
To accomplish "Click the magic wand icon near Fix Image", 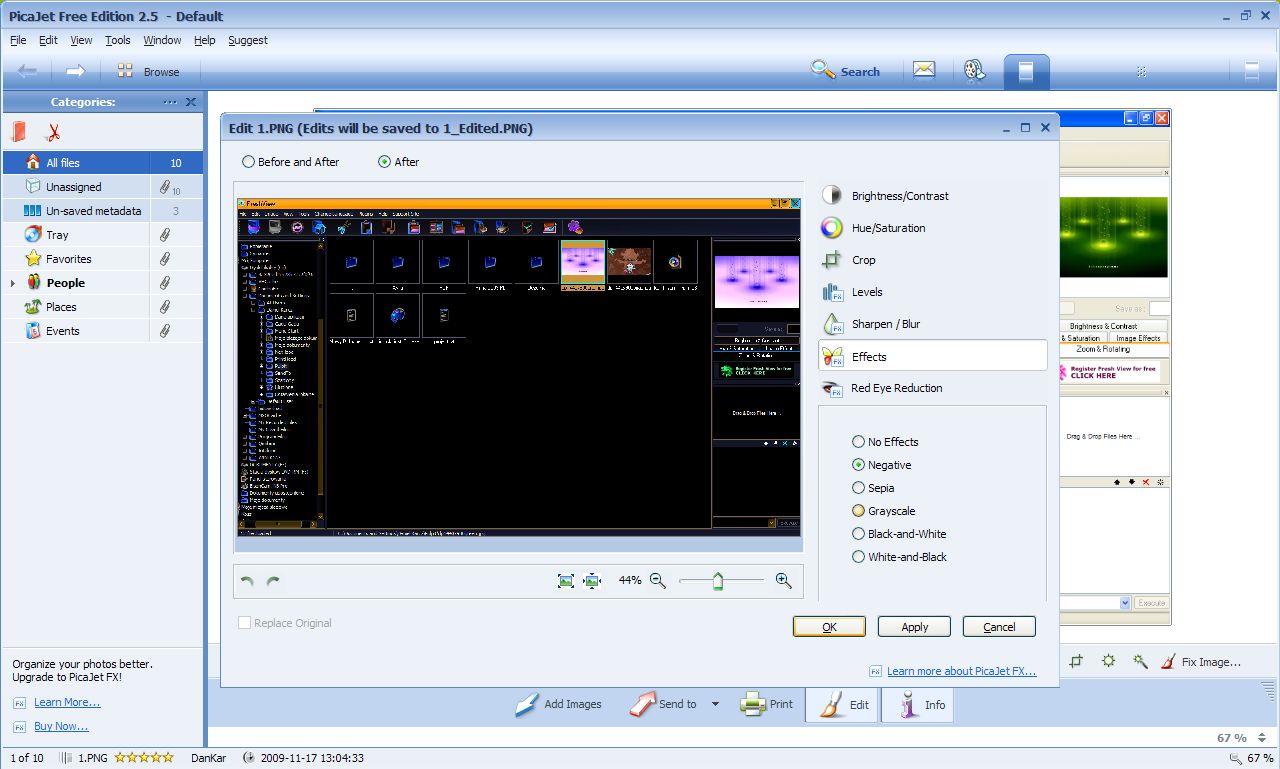I will pos(1140,661).
